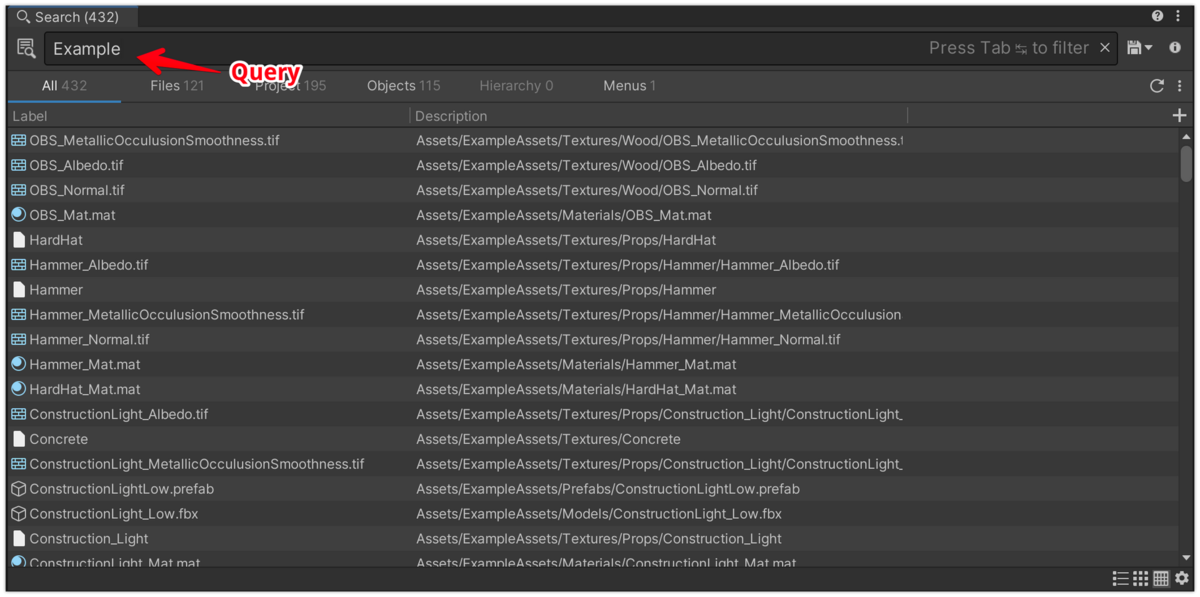
Task: Sort results by the Label column header
Action: [x=29, y=115]
